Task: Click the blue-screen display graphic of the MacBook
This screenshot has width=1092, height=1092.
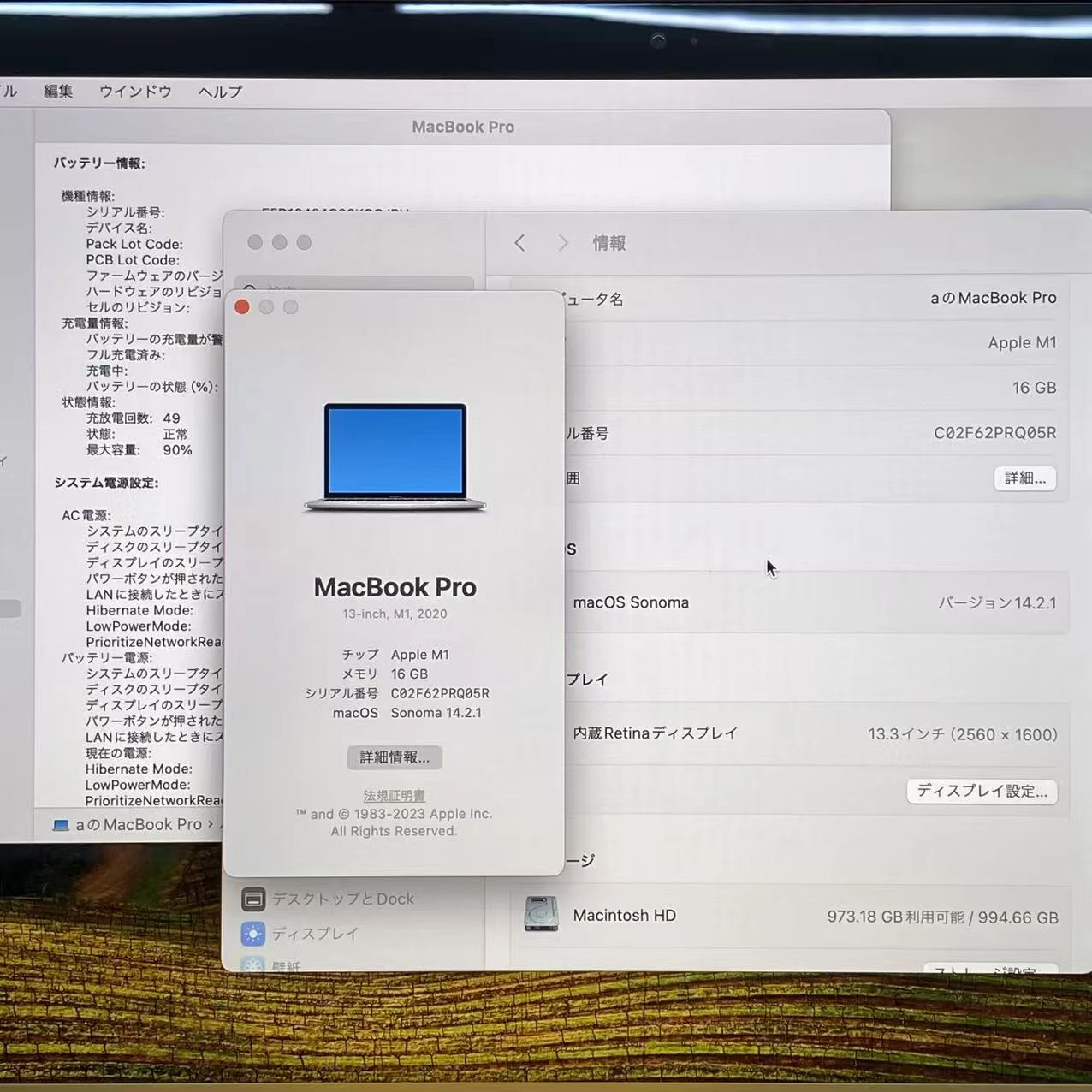Action: point(395,451)
